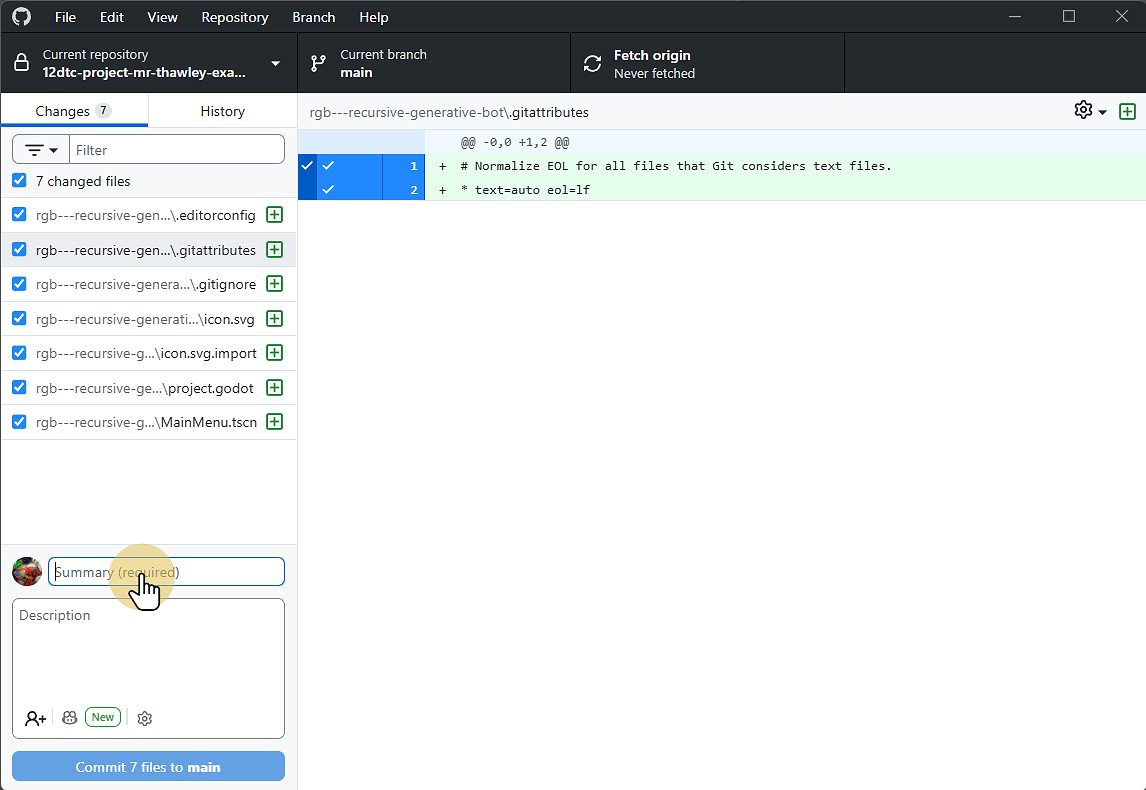This screenshot has width=1146, height=790.
Task: Click the green added-file icon beside .gitignore
Action: 274,283
